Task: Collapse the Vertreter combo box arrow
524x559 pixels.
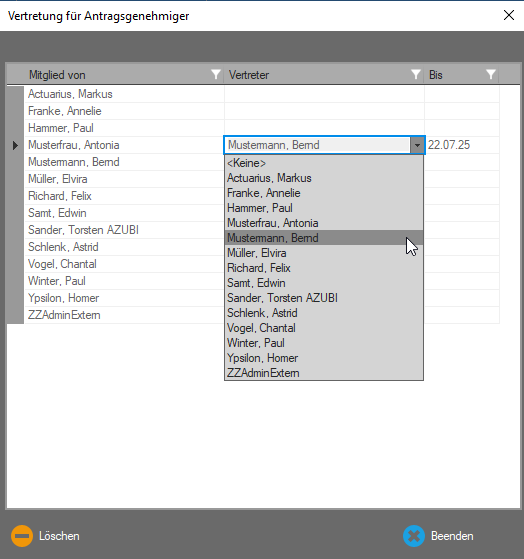Action: pyautogui.click(x=417, y=145)
